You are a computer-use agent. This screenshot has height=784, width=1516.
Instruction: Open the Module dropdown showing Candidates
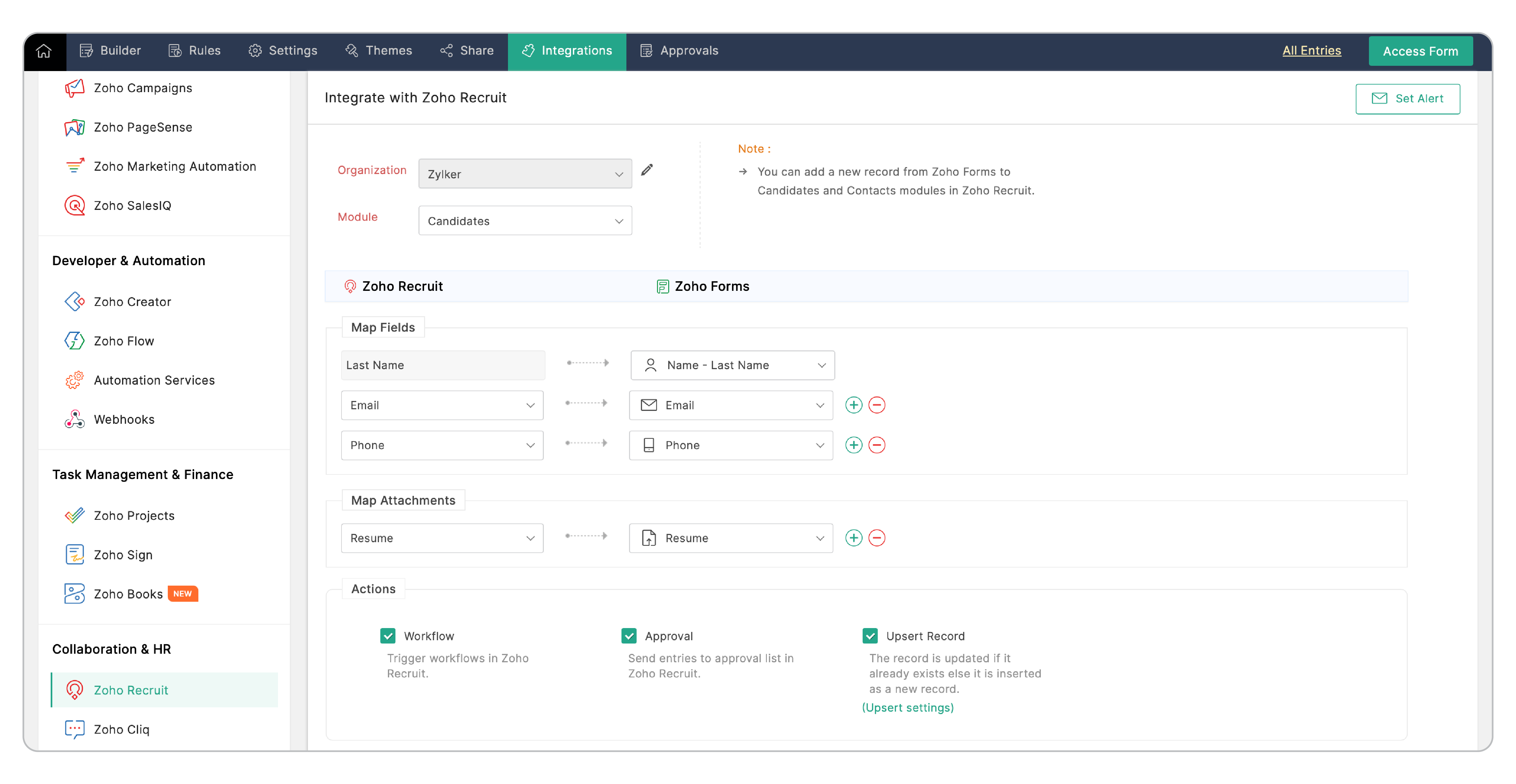coord(525,221)
